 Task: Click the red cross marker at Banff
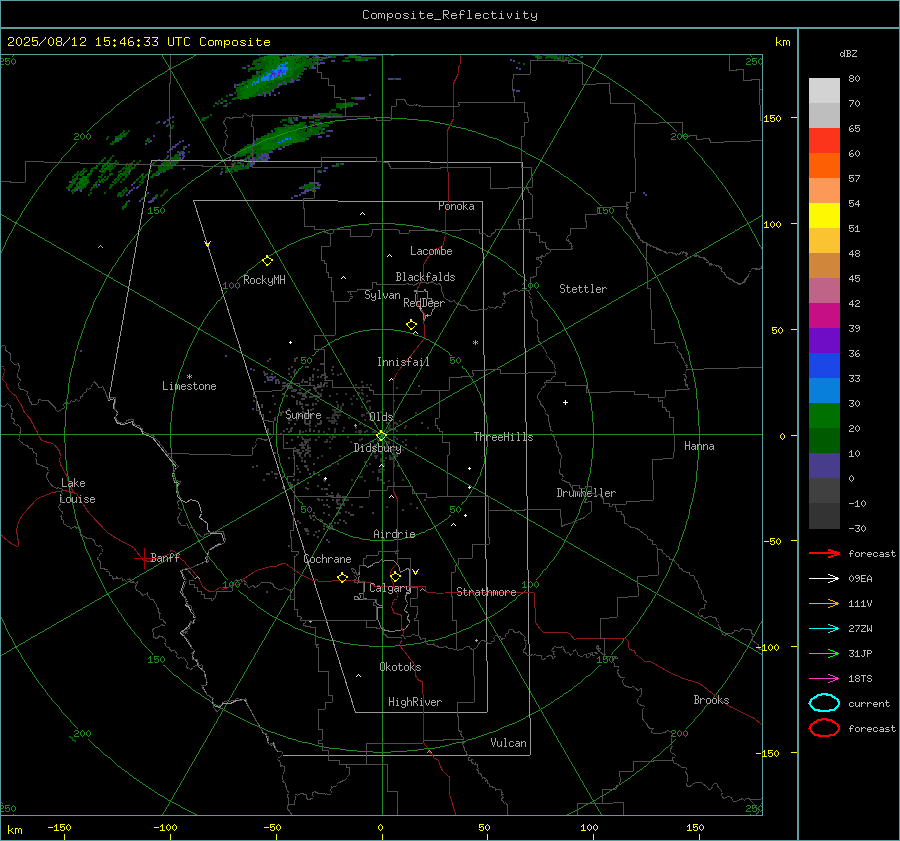[143, 558]
